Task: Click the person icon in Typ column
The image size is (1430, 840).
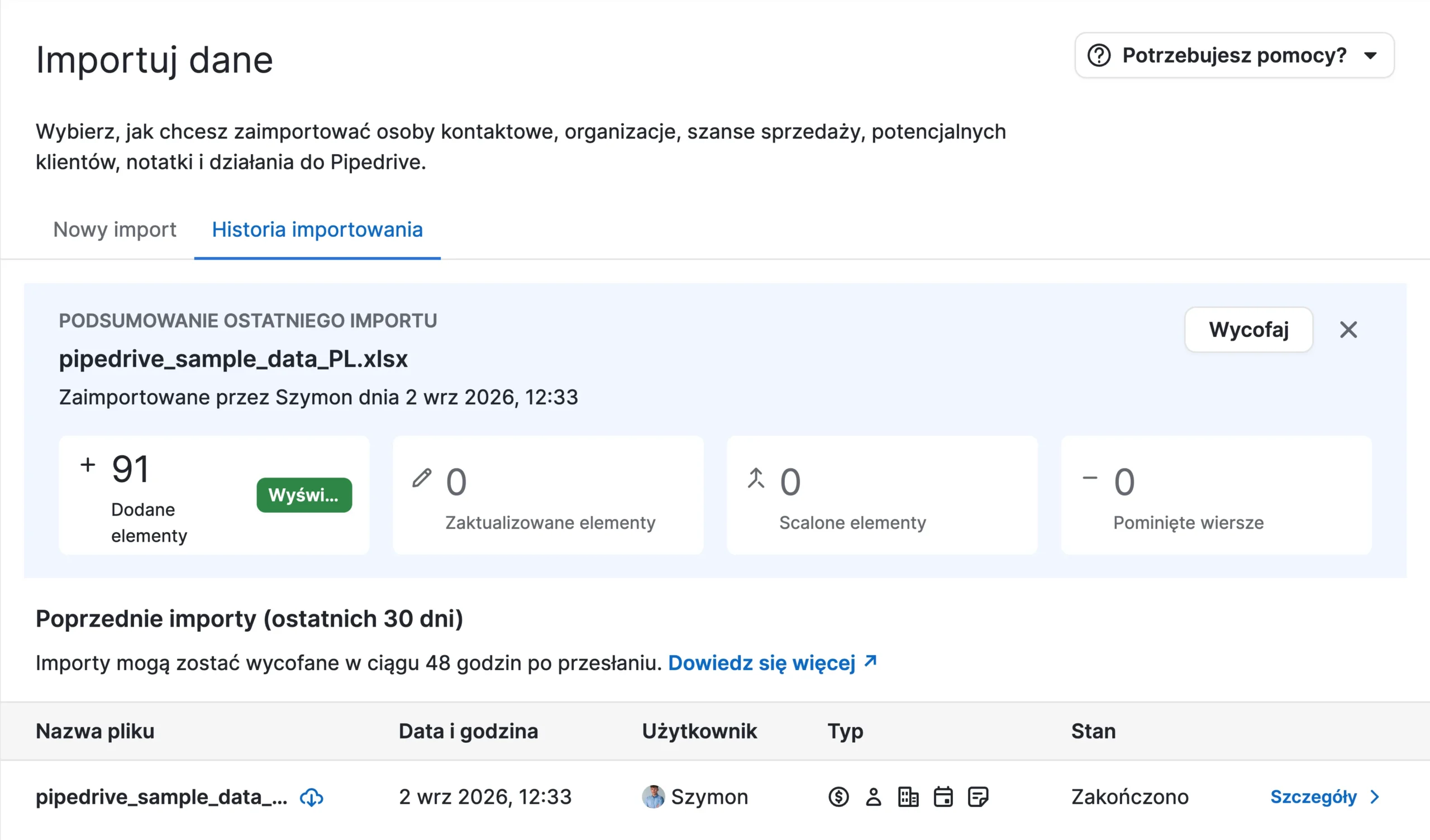Action: (x=873, y=797)
